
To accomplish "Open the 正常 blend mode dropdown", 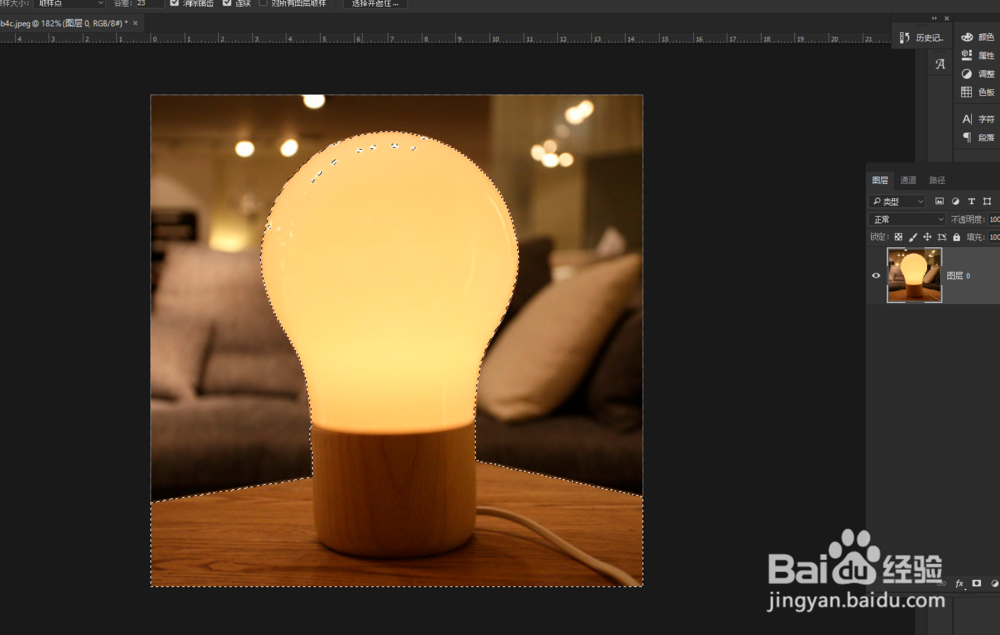I will pyautogui.click(x=905, y=218).
